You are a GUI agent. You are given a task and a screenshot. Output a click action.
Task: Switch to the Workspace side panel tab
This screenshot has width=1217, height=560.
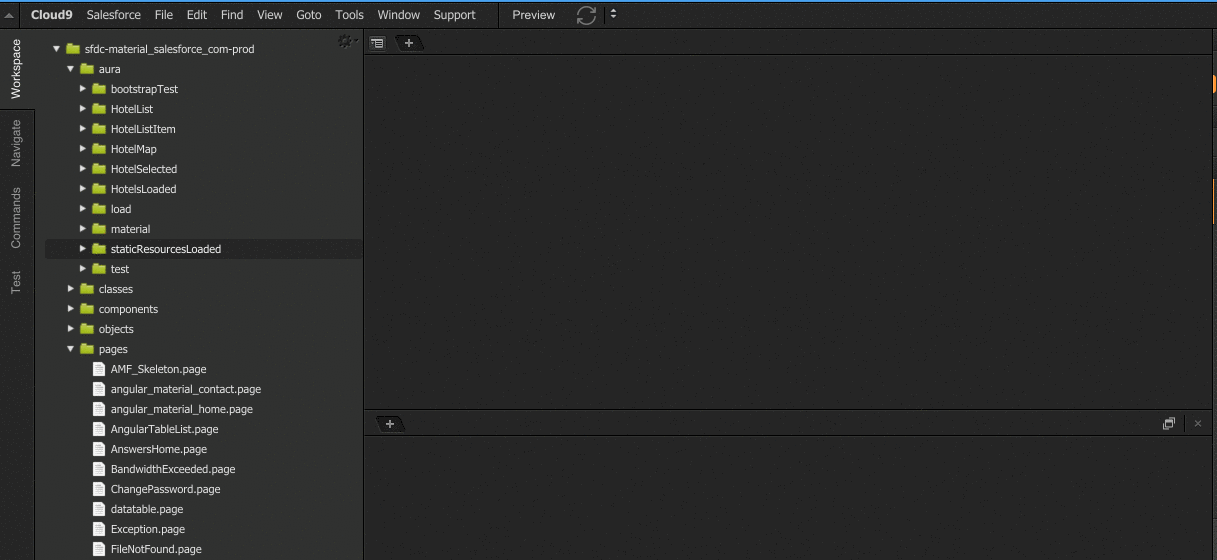click(16, 69)
